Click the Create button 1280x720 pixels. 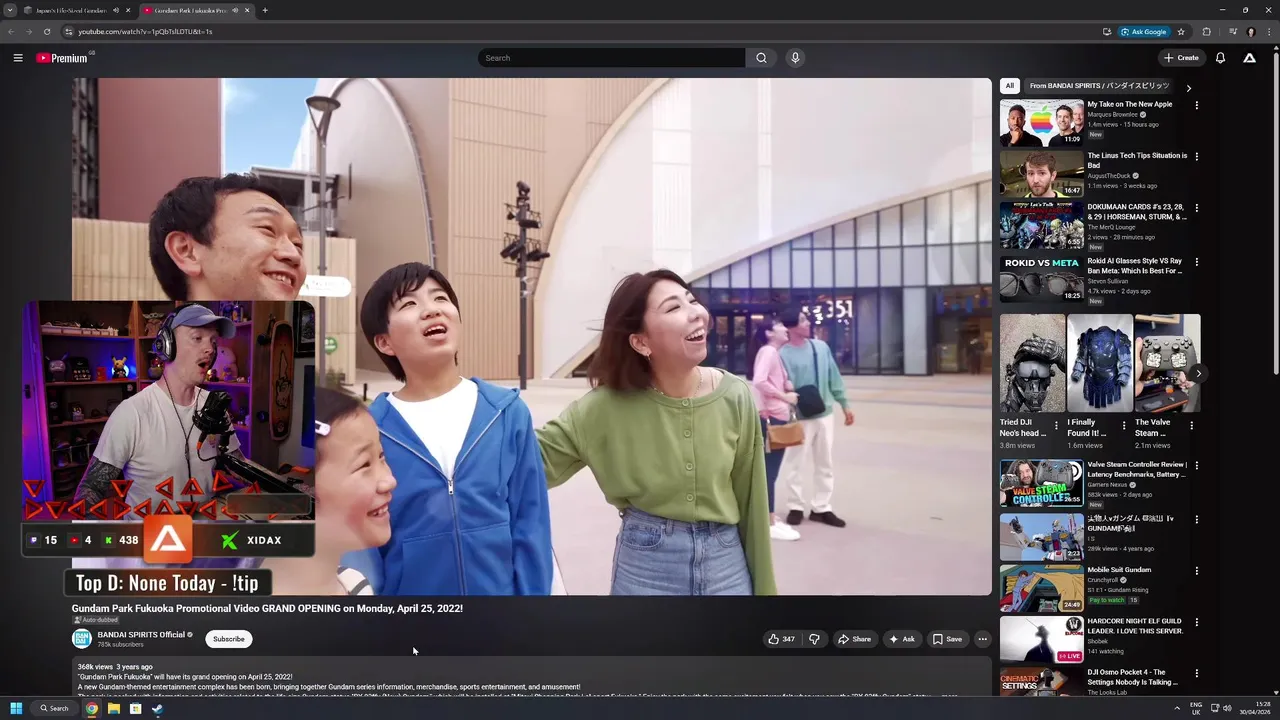[1181, 58]
